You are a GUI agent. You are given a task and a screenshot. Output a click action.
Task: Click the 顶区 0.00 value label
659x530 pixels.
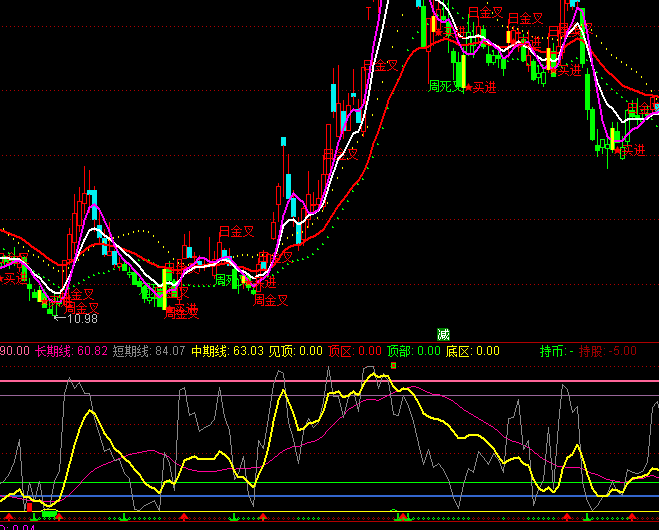(x=355, y=351)
